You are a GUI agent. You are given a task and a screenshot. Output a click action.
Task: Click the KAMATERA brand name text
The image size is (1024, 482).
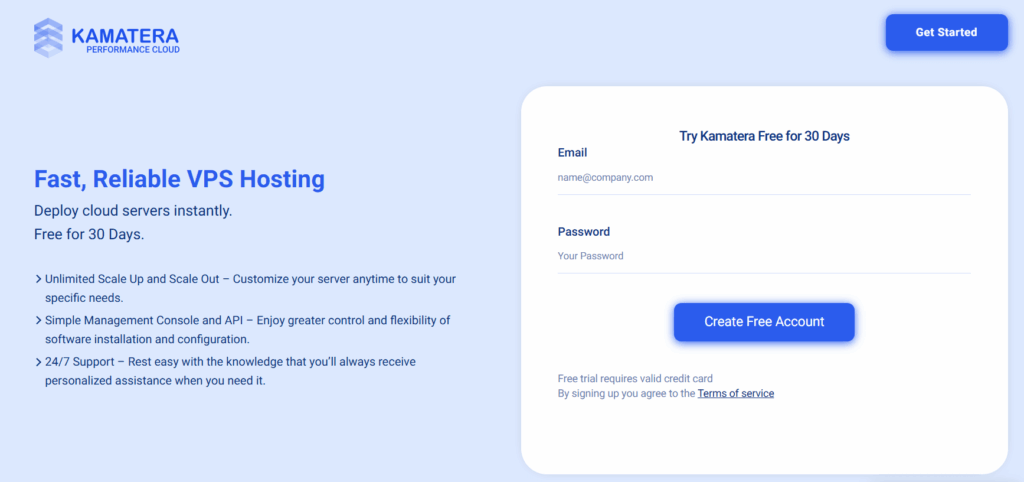click(x=125, y=35)
